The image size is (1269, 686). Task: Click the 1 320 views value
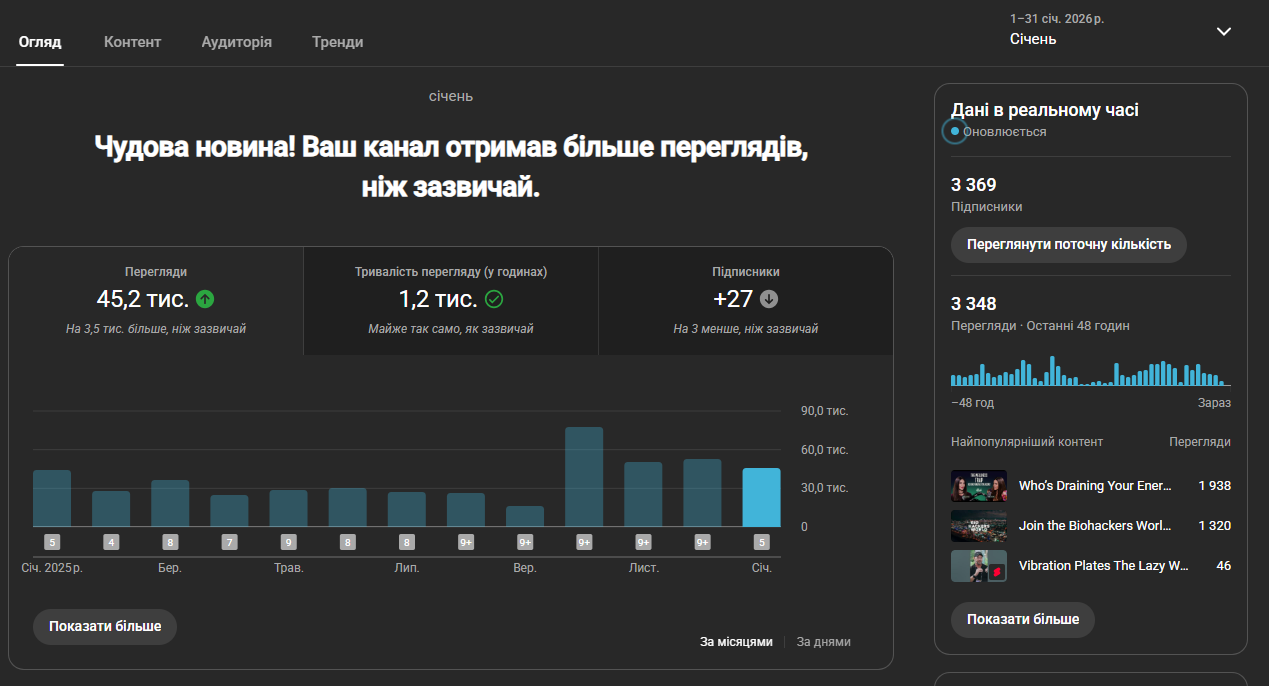[x=1214, y=526]
